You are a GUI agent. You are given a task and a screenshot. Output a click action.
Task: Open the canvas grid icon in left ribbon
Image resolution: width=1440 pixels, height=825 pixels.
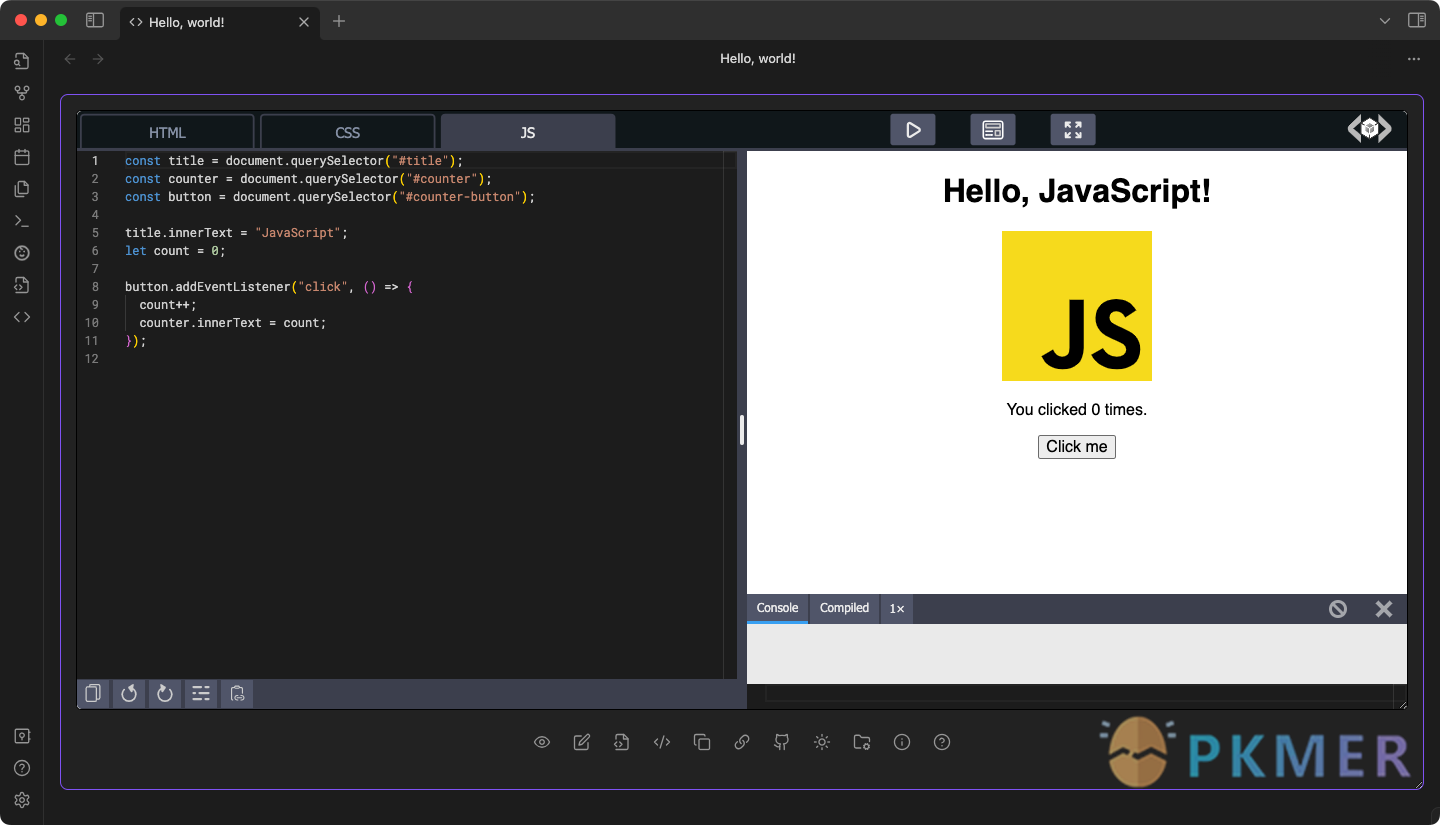[22, 125]
